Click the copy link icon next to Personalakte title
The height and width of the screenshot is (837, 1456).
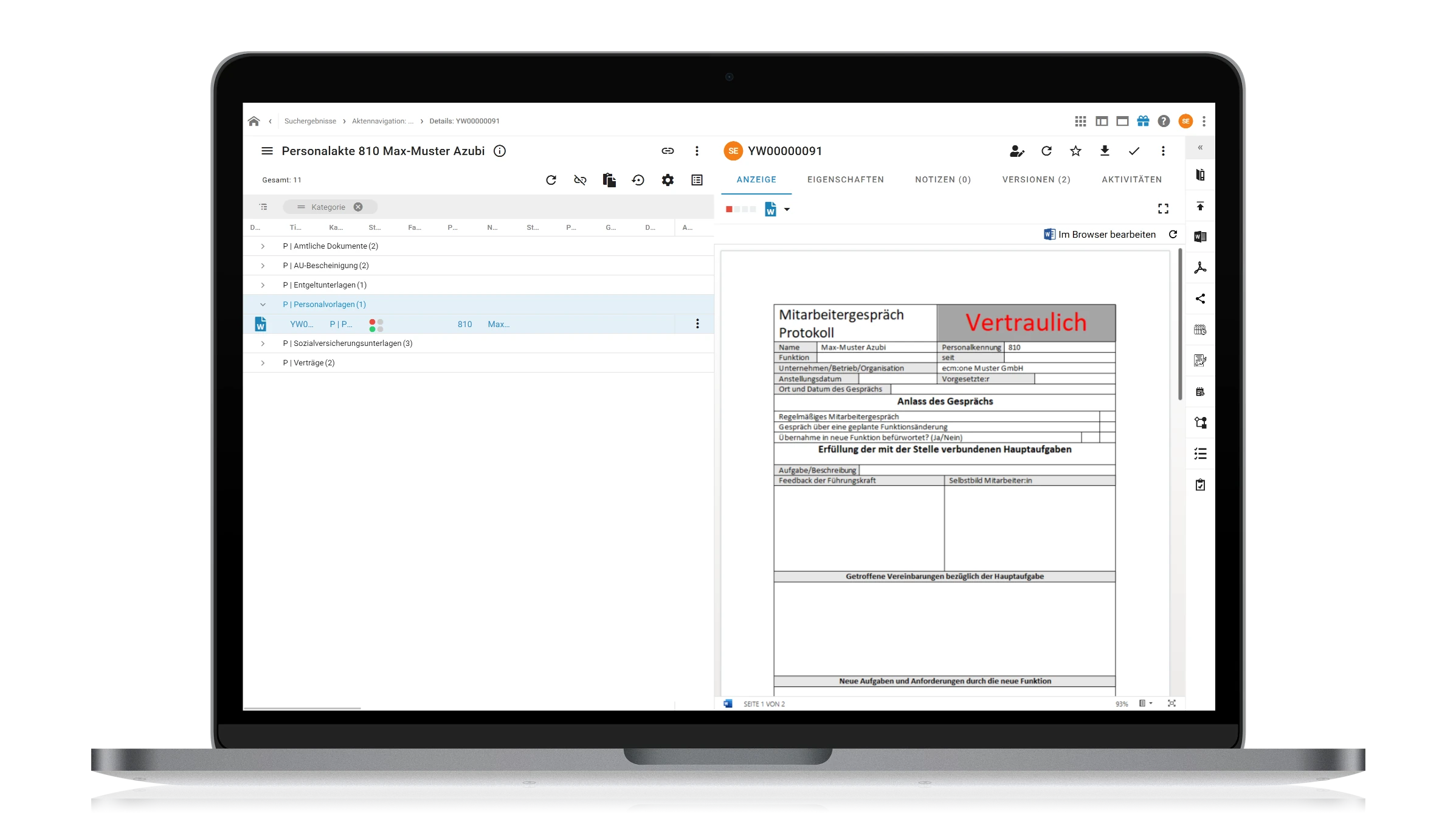click(668, 151)
